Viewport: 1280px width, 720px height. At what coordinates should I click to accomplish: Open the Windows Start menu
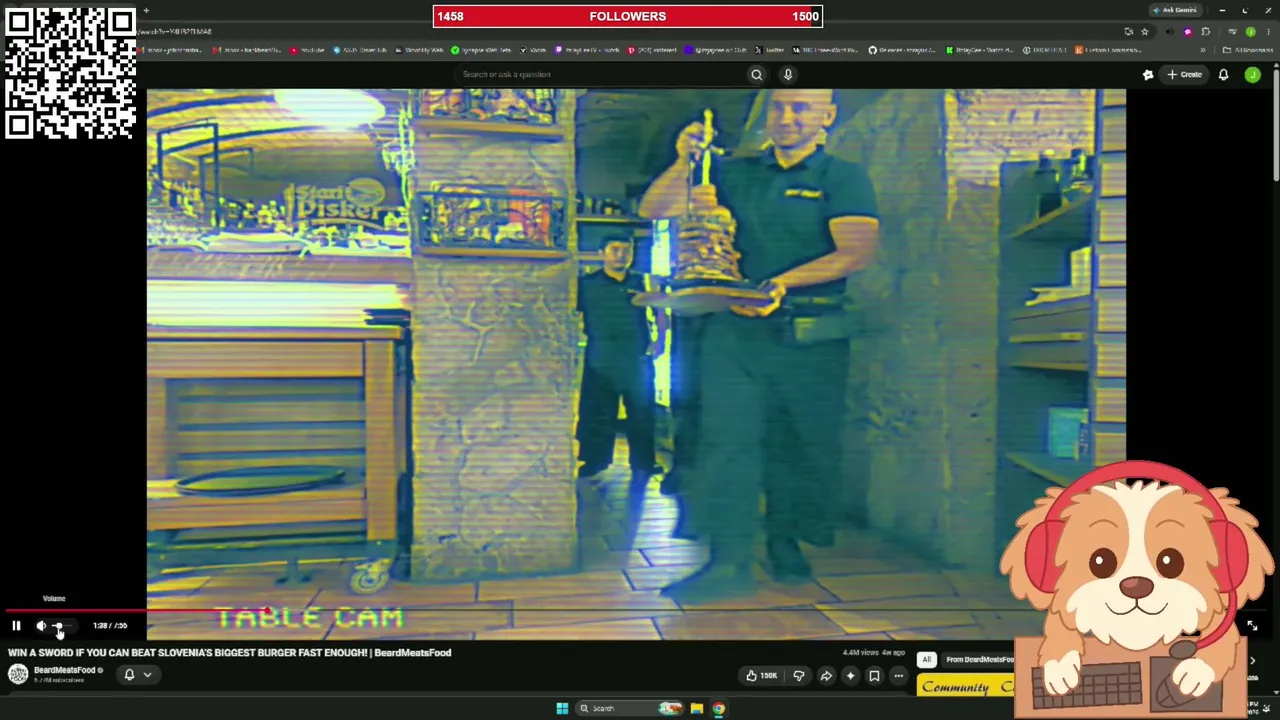pyautogui.click(x=562, y=708)
